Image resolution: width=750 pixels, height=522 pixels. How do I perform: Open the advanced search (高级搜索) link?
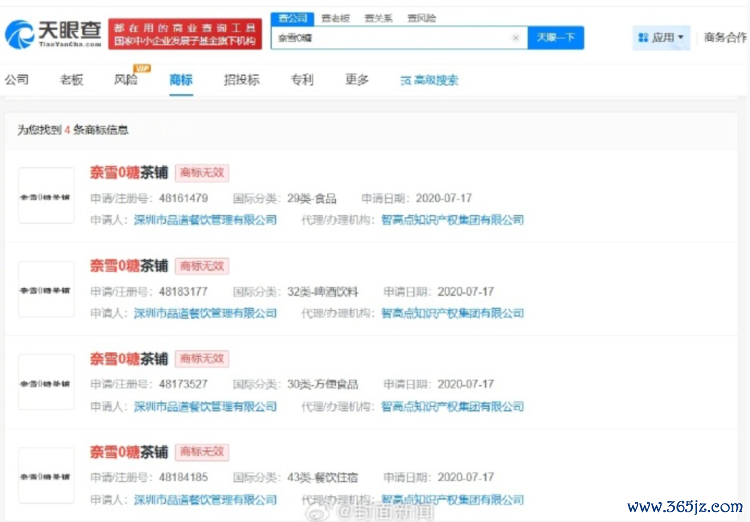click(x=429, y=80)
